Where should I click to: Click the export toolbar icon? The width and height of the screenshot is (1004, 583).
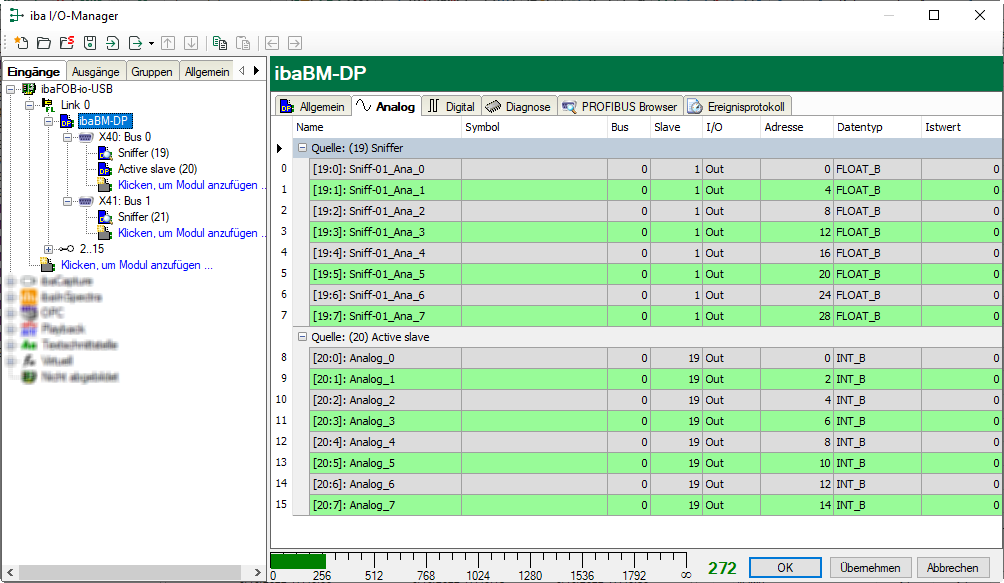pyautogui.click(x=135, y=43)
